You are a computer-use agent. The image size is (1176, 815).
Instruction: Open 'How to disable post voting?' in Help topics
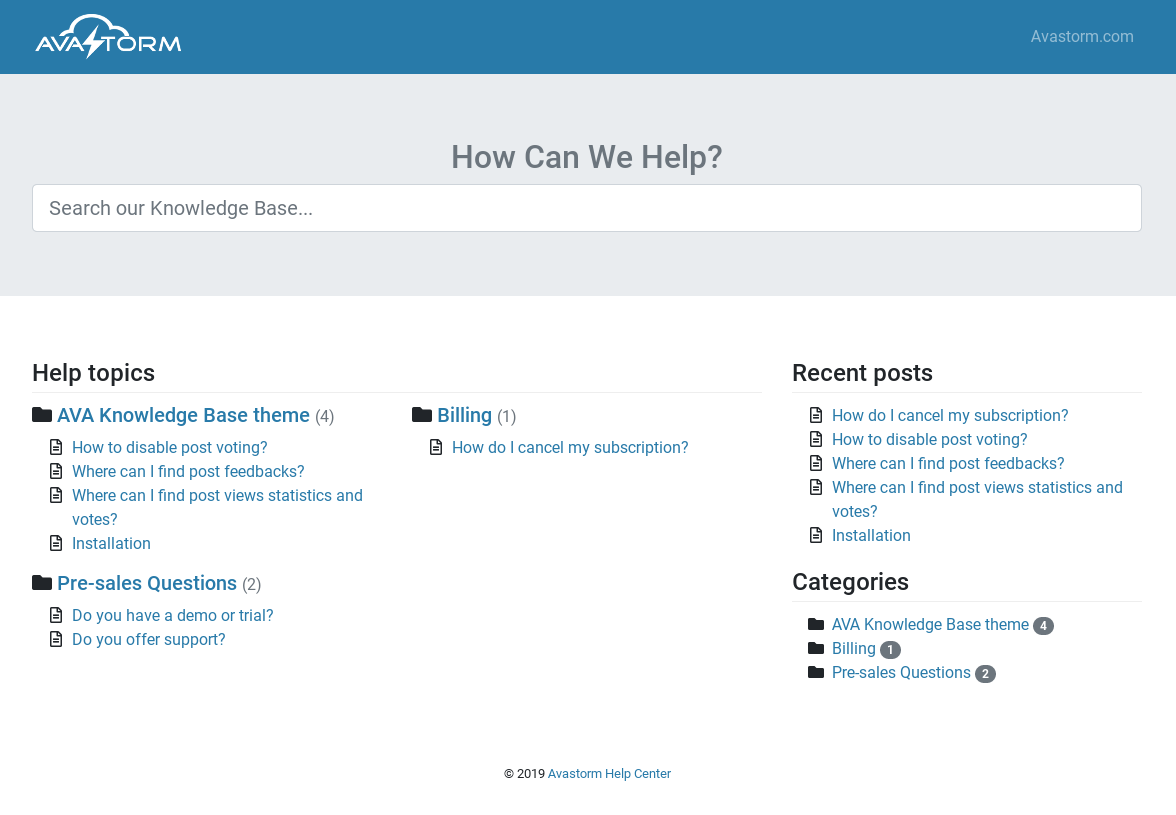pos(170,448)
